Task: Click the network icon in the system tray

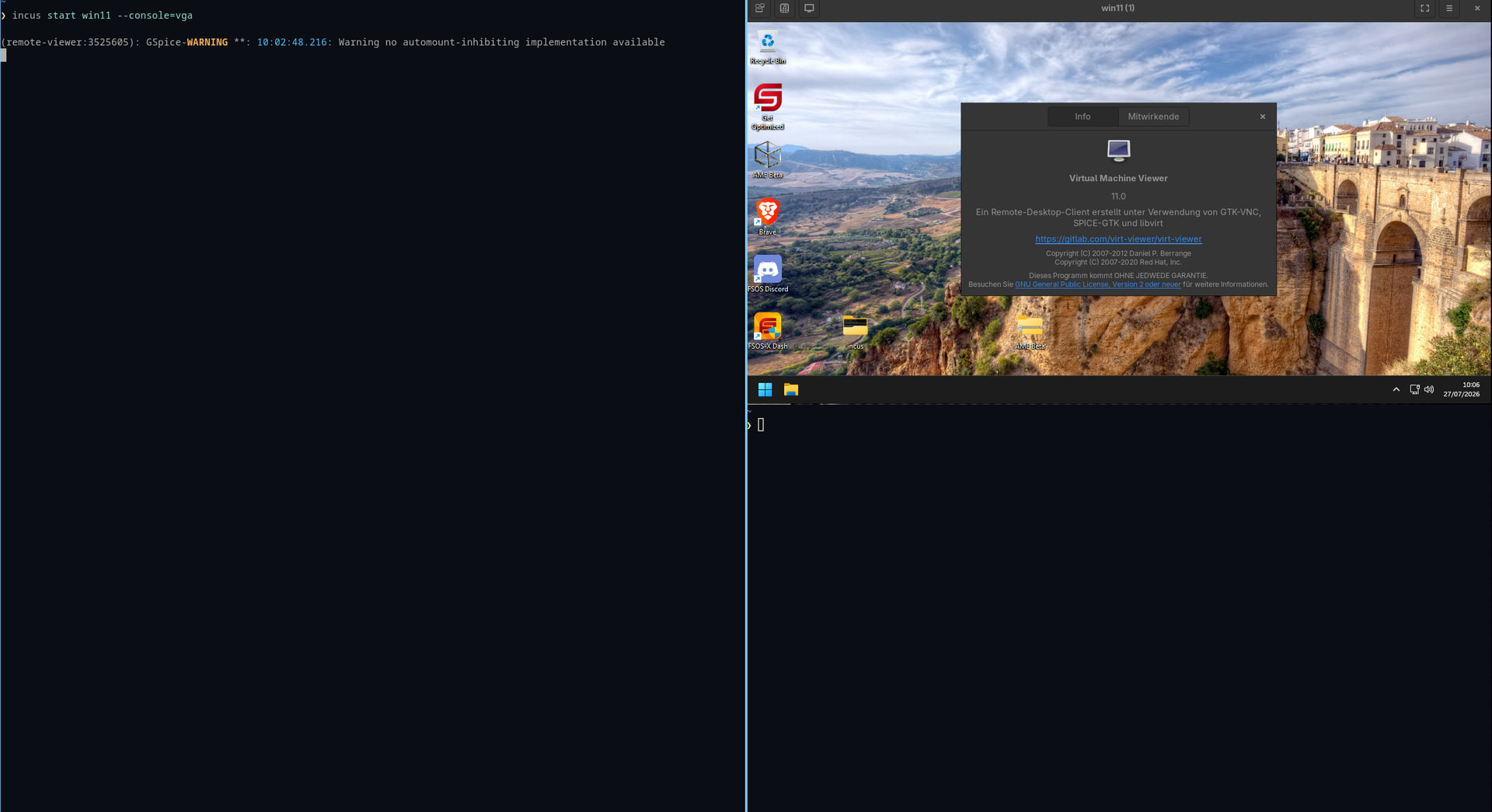Action: [x=1414, y=389]
